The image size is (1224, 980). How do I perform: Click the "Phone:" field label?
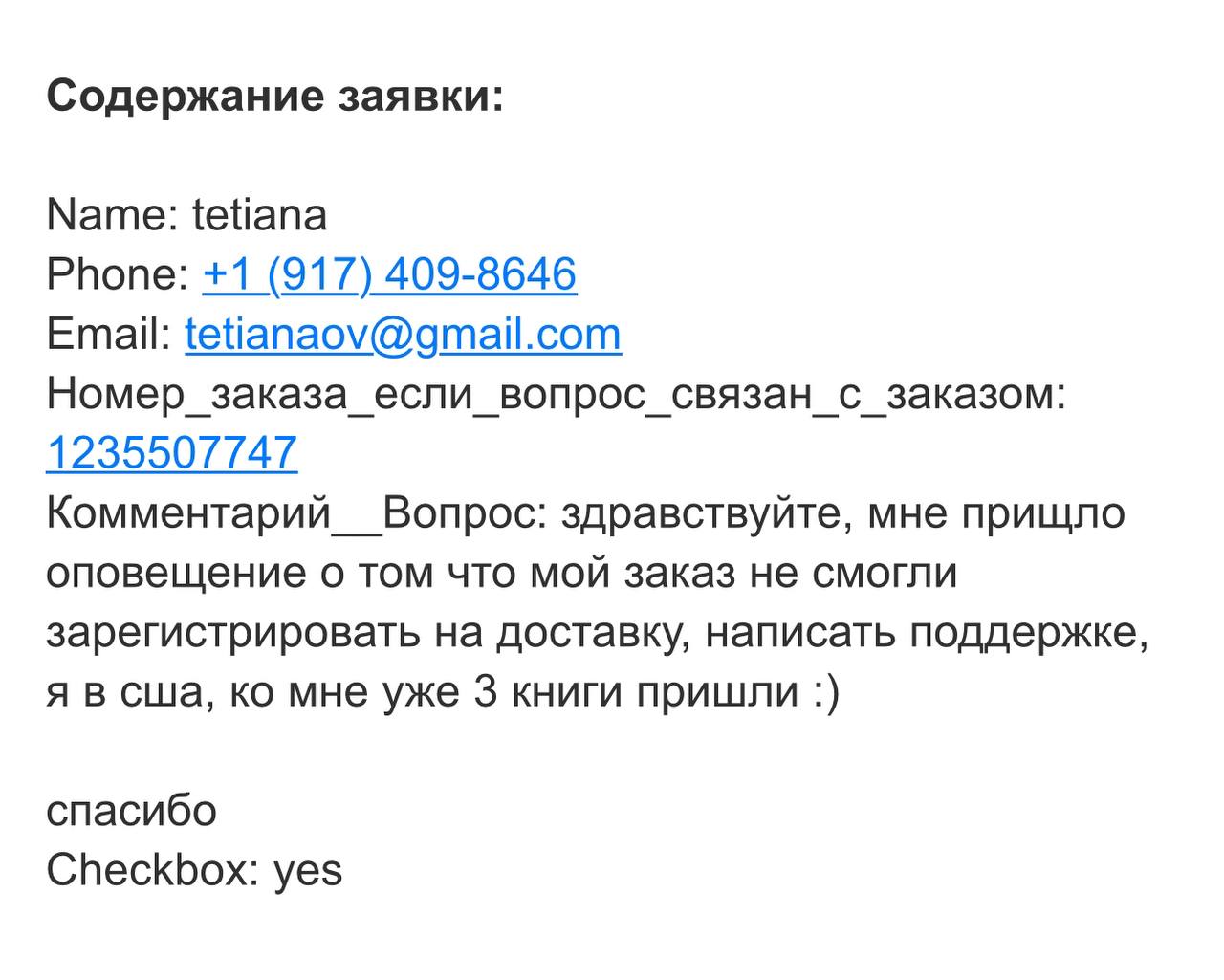pyautogui.click(x=119, y=274)
